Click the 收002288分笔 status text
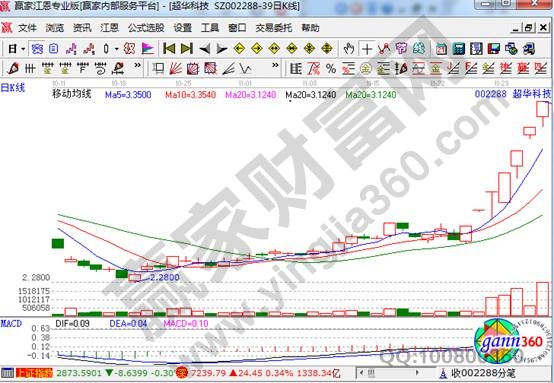 483,373
